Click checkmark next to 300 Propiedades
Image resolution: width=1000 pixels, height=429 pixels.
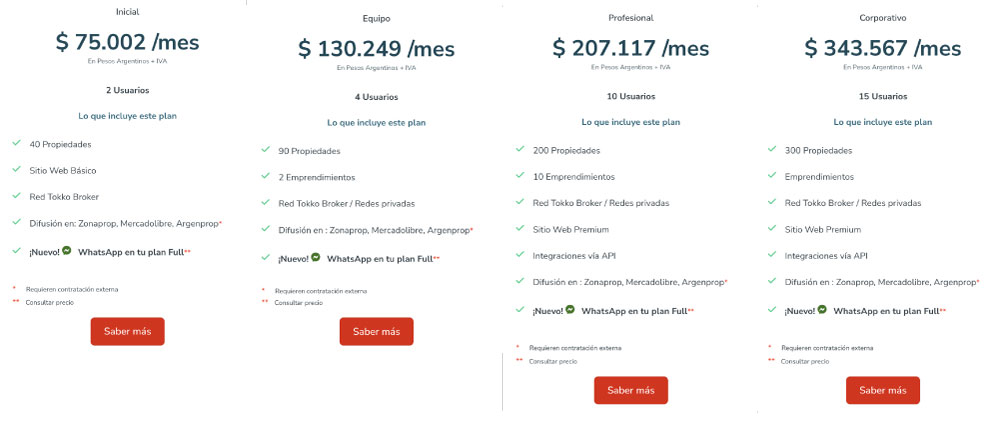[772, 150]
